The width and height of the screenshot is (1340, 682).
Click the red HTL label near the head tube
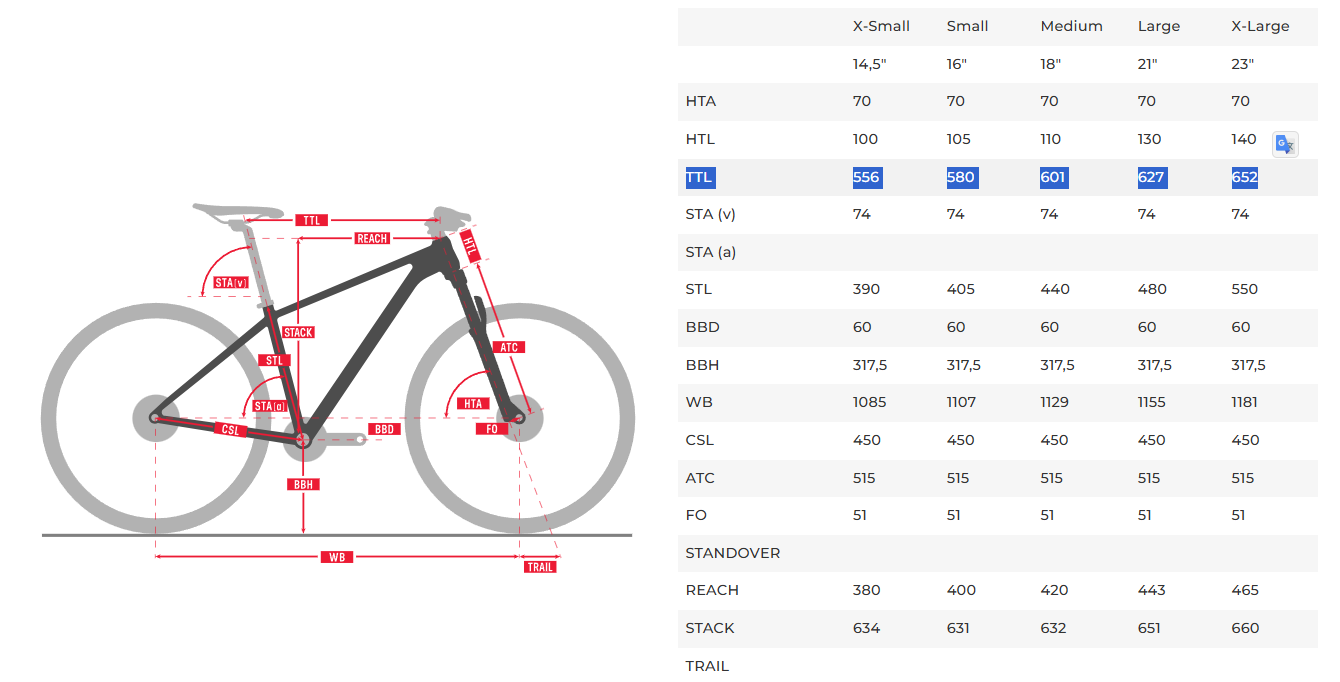[x=471, y=246]
